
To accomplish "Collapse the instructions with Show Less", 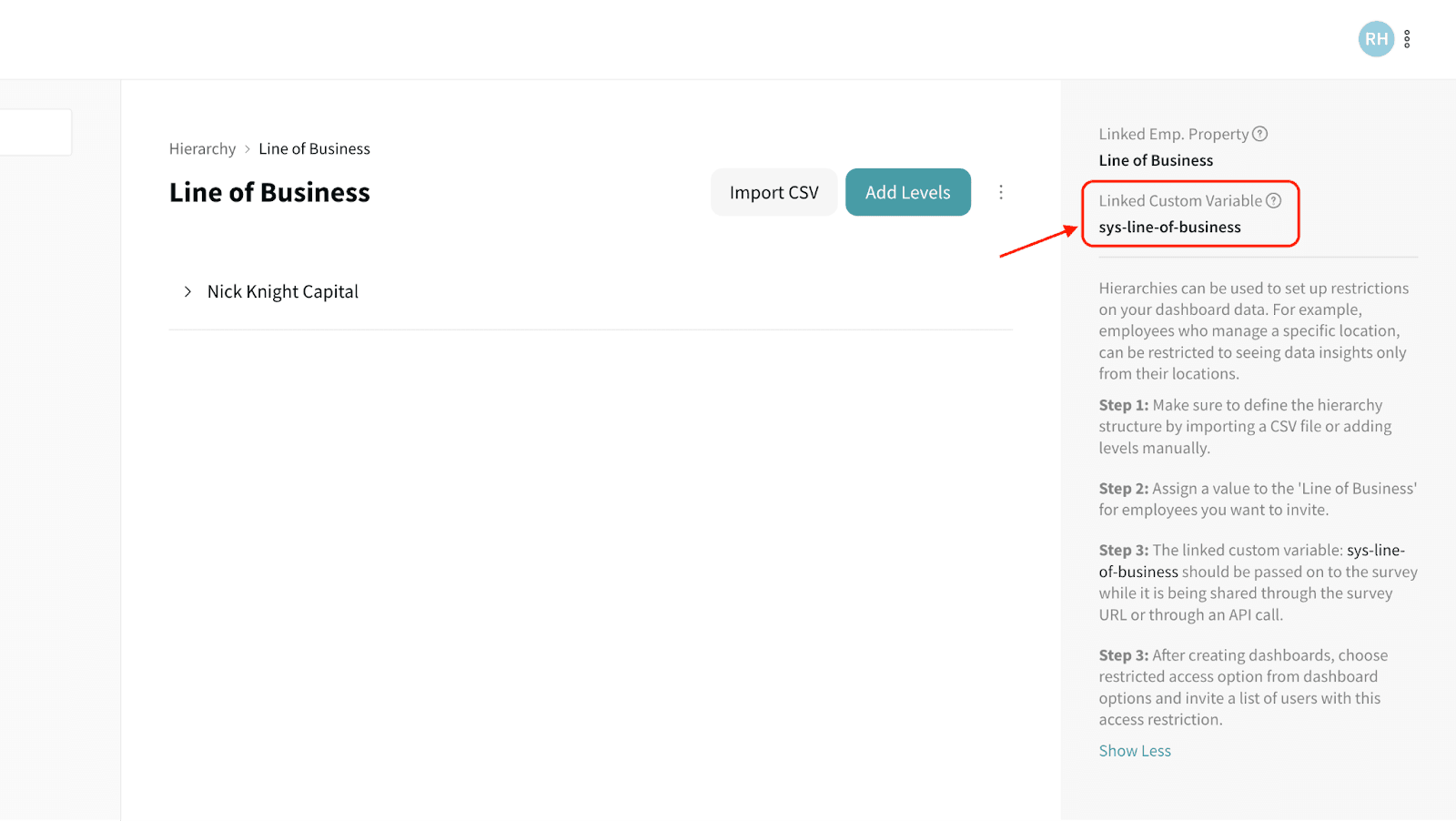I will pyautogui.click(x=1135, y=751).
